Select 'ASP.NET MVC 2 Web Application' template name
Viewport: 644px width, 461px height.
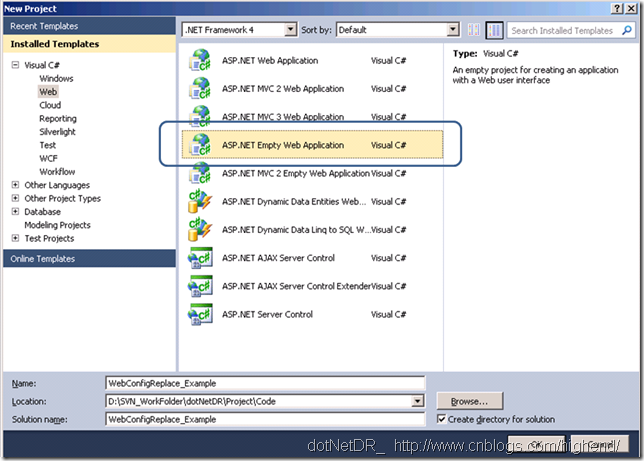[283, 89]
